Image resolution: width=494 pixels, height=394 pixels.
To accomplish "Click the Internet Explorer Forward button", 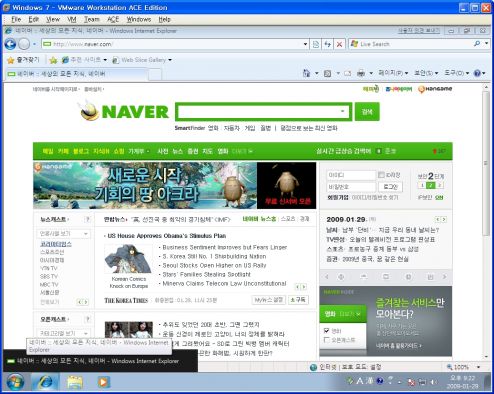I will (24, 44).
